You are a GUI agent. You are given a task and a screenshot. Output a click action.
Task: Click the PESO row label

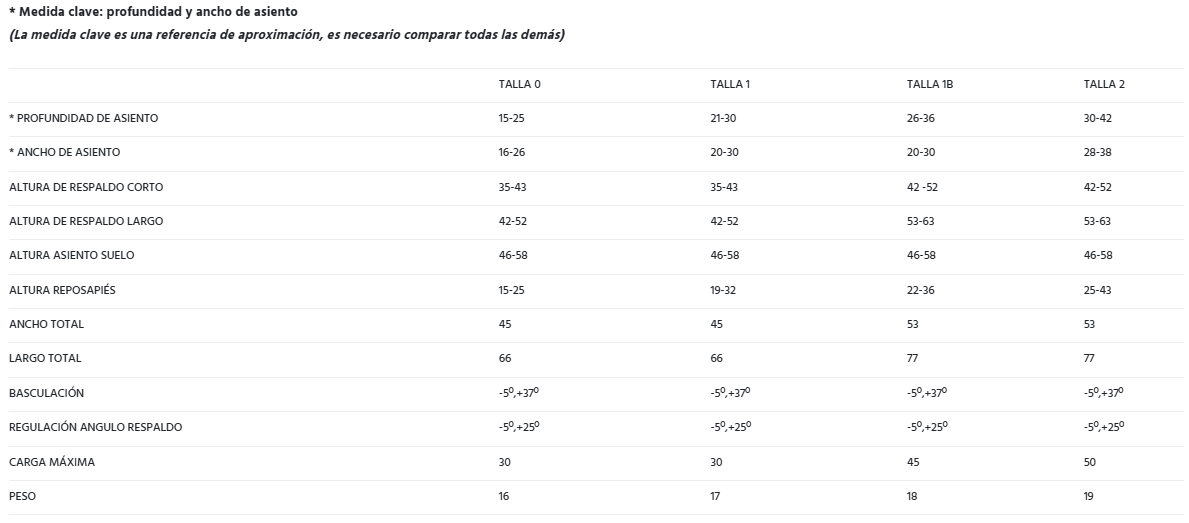tap(22, 496)
